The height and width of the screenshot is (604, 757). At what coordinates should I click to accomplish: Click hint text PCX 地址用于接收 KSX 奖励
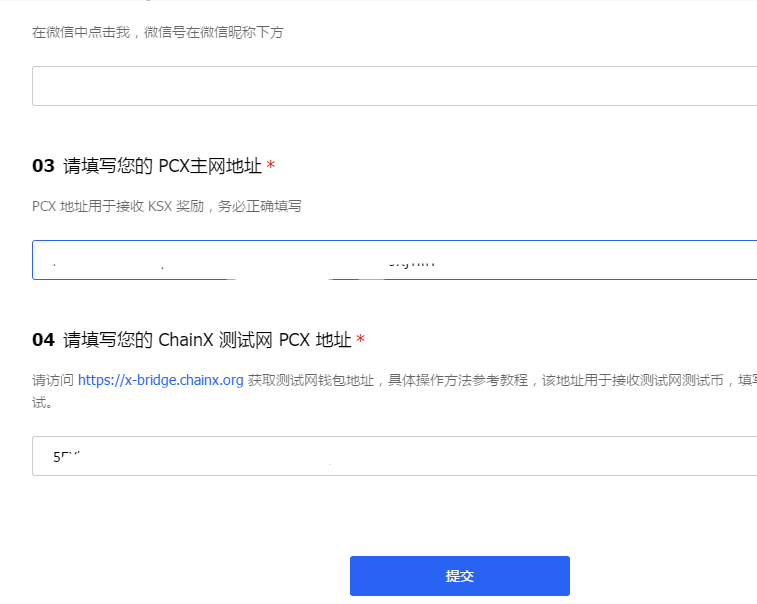coord(118,207)
